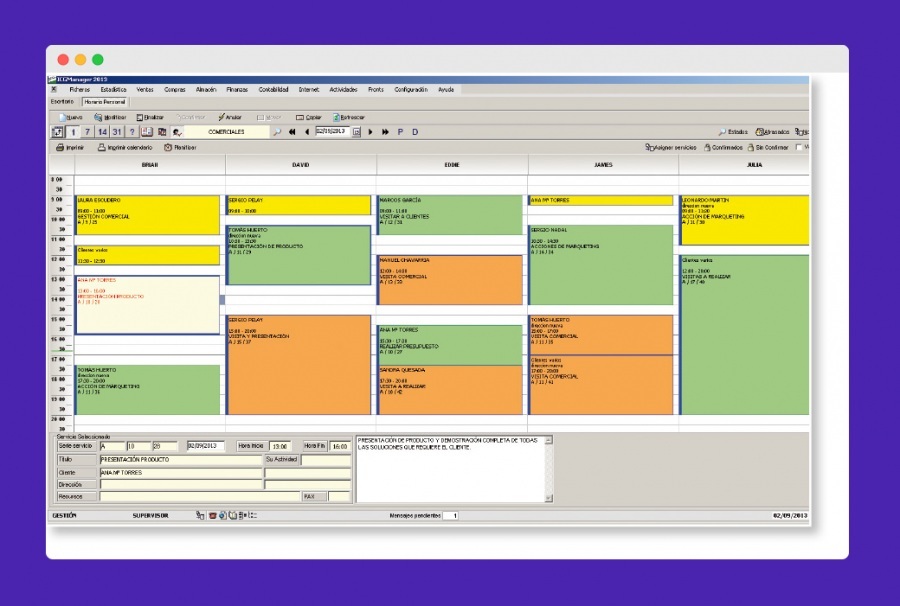Click the Imprimir printer button

(69, 147)
